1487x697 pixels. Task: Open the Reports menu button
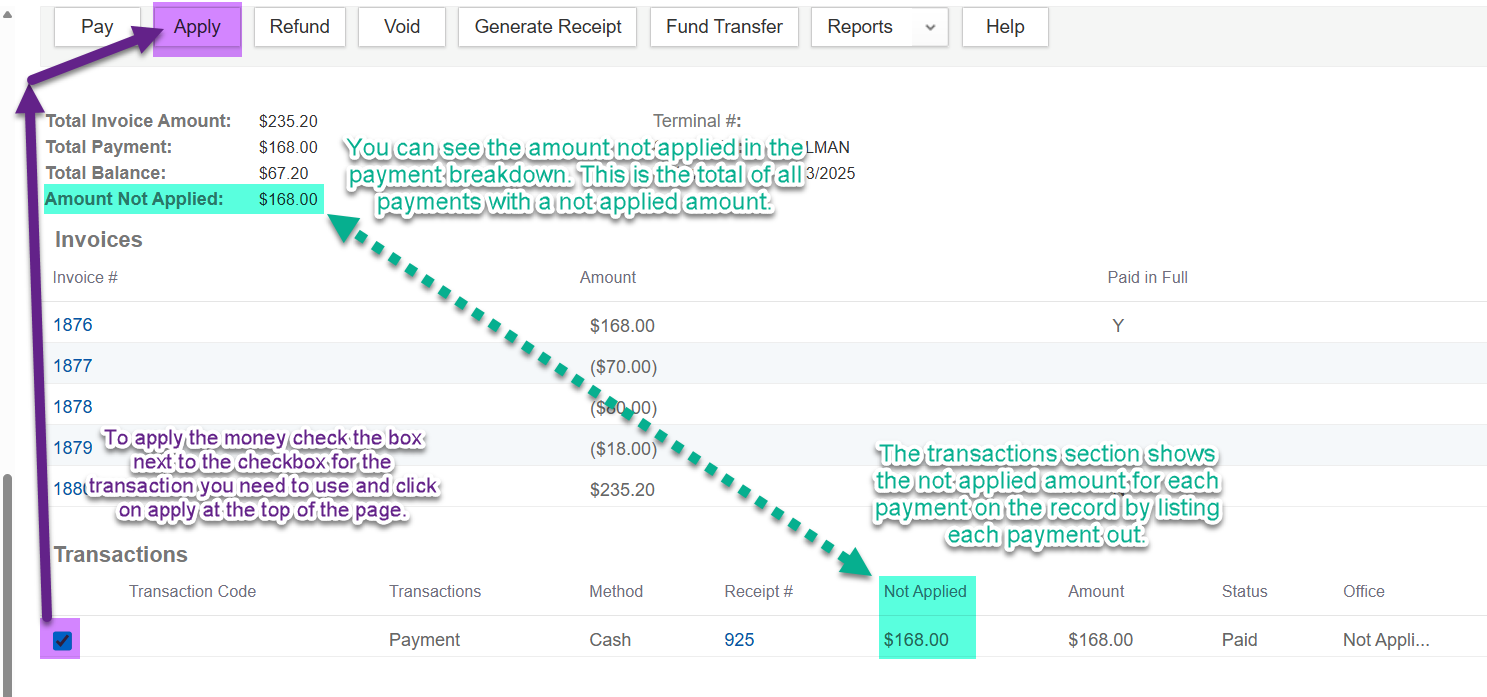[x=860, y=28]
